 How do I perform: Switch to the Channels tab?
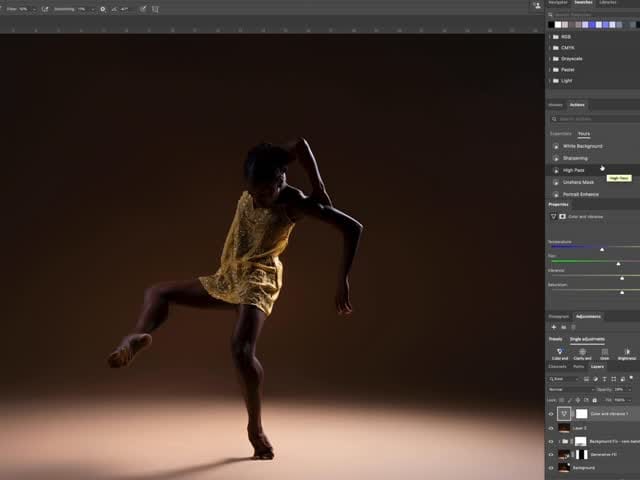[558, 367]
